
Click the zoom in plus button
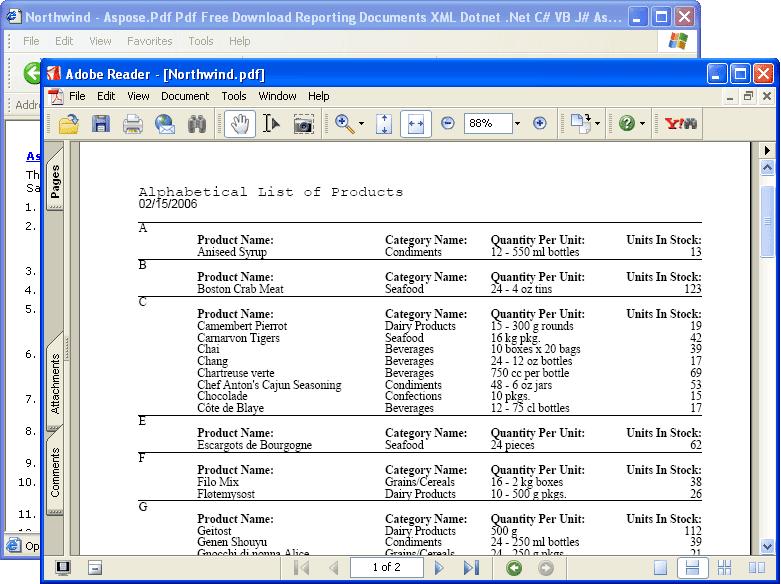539,123
